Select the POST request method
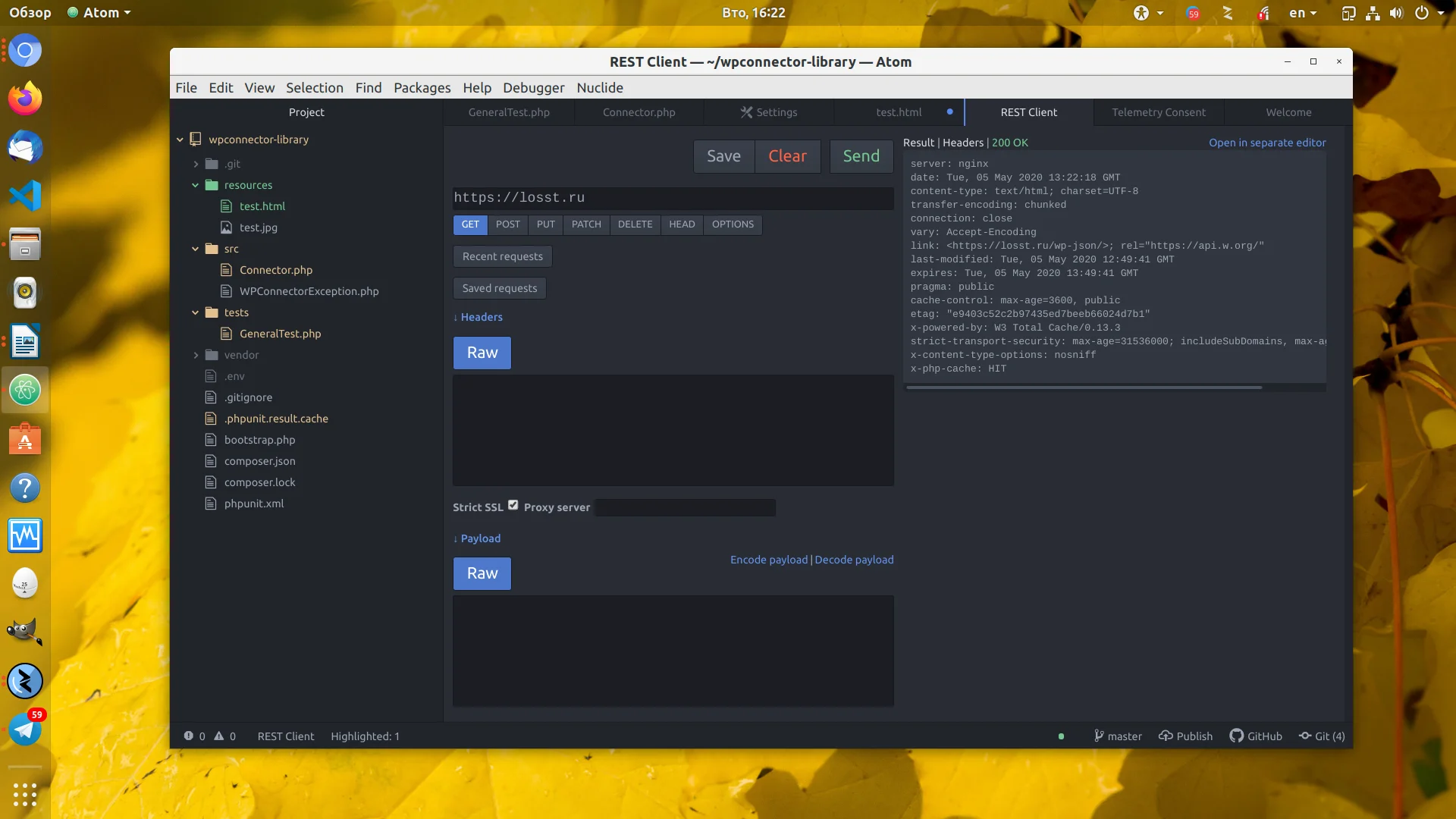The width and height of the screenshot is (1456, 819). [507, 224]
